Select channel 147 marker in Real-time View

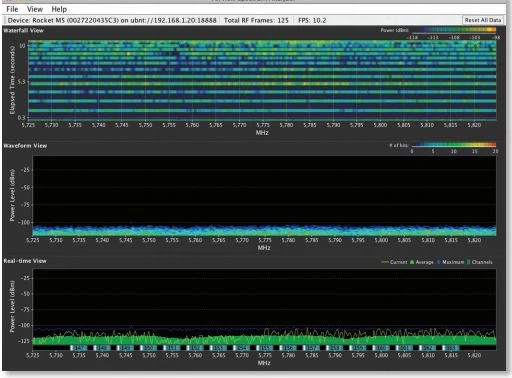[x=78, y=348]
